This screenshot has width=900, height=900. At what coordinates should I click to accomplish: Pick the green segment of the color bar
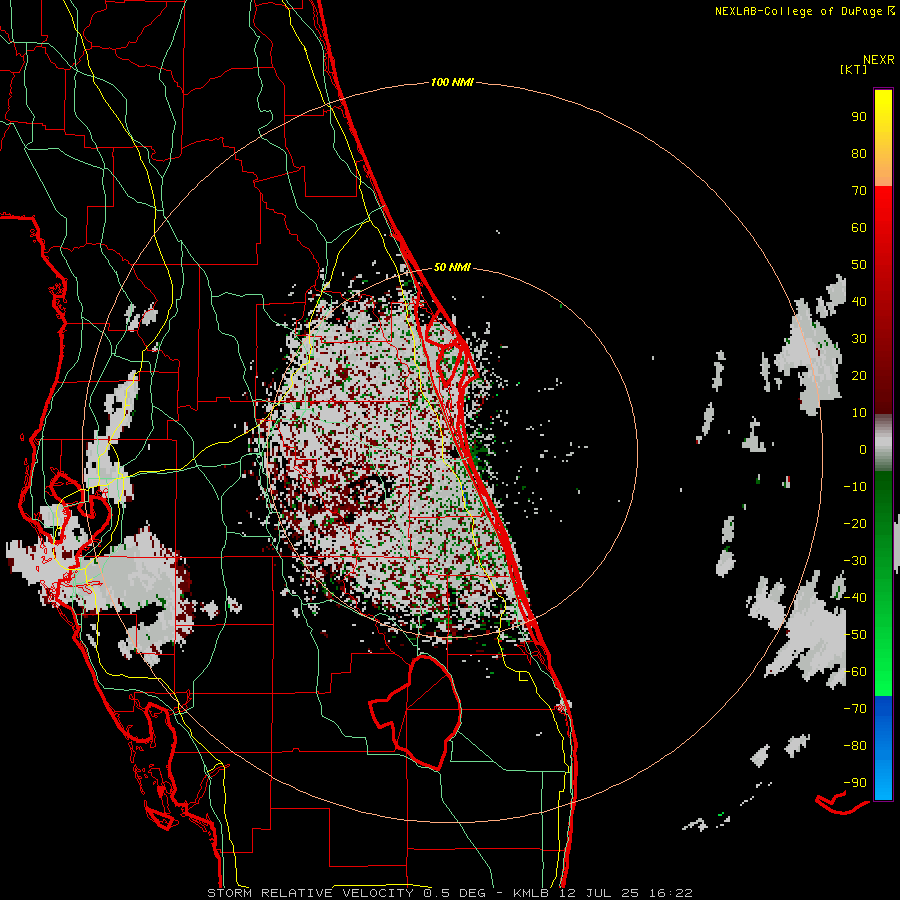coord(883,584)
